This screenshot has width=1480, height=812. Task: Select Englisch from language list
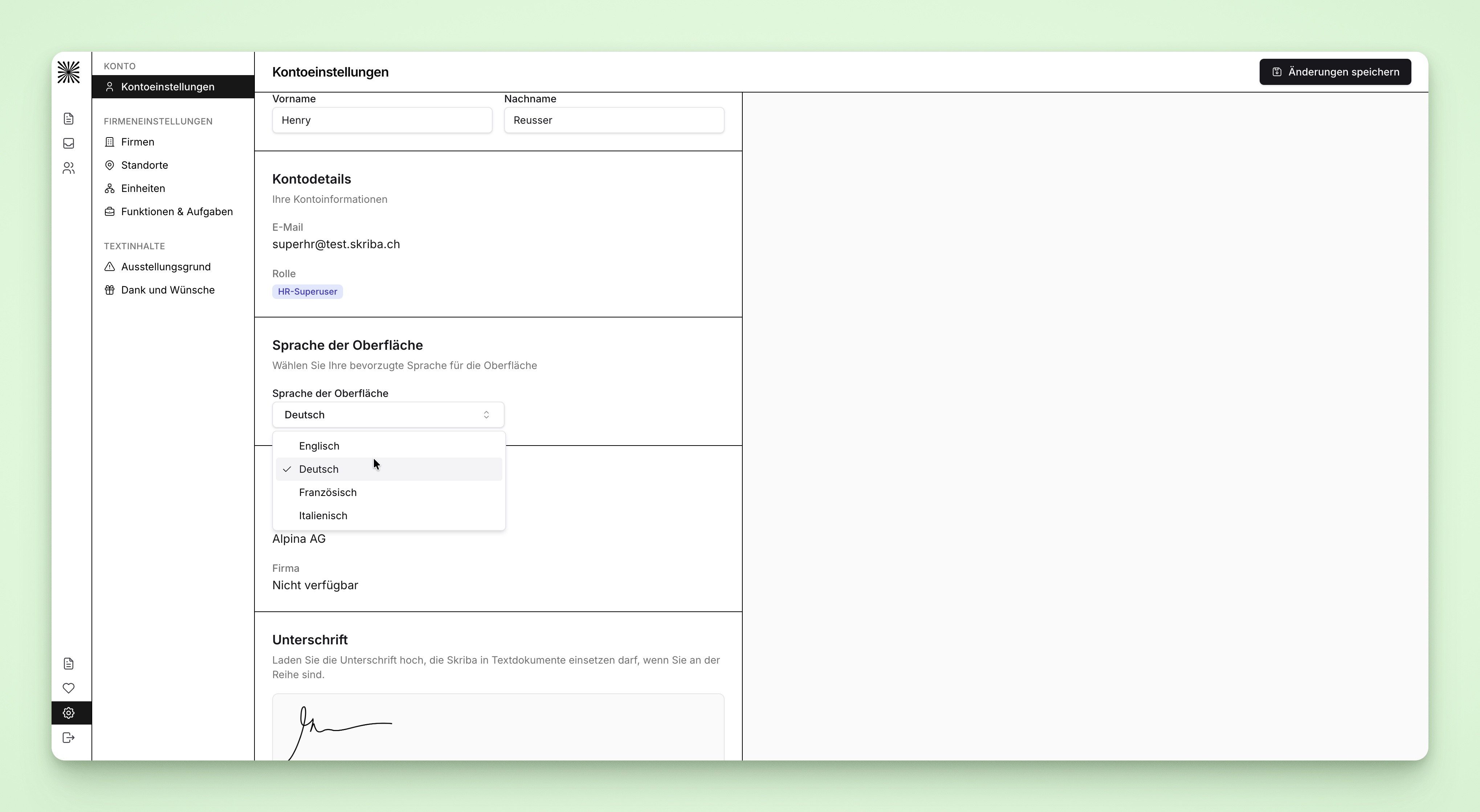[x=389, y=446]
